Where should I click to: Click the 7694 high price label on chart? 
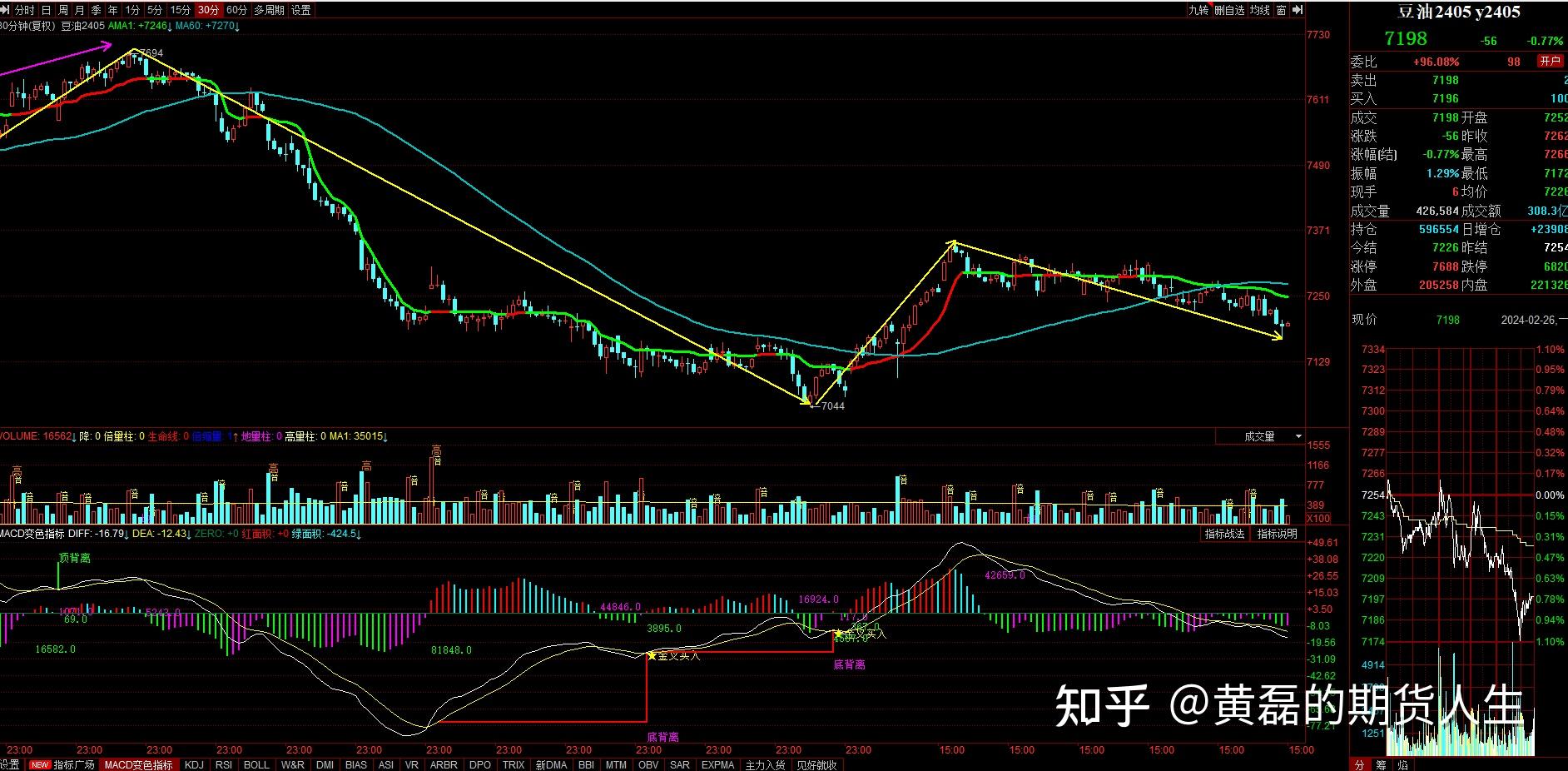click(151, 53)
